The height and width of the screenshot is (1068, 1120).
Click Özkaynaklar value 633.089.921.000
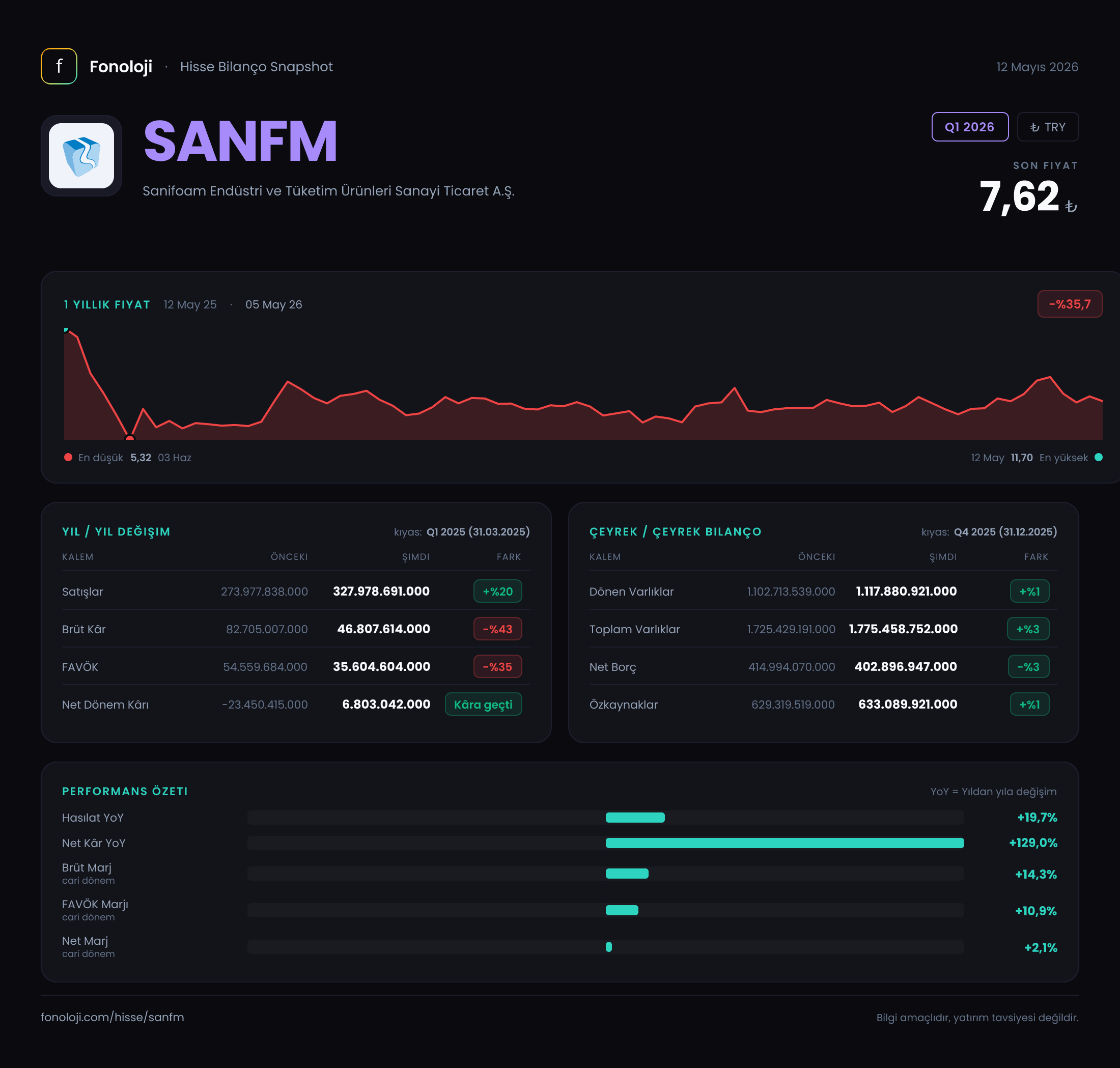908,704
